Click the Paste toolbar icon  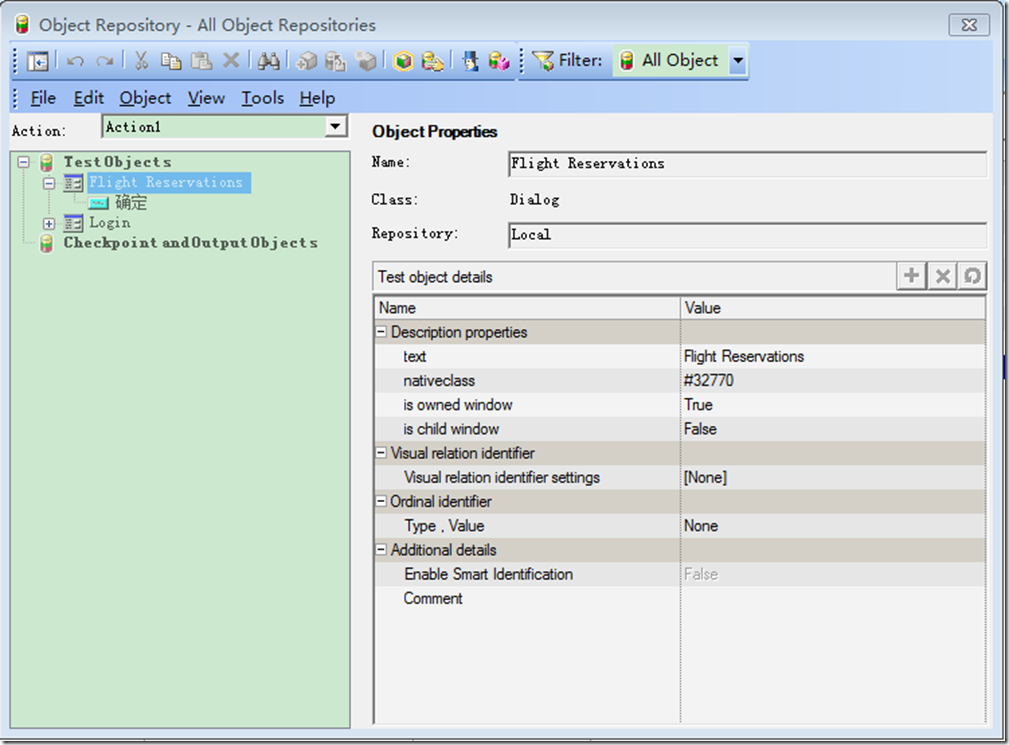(201, 60)
